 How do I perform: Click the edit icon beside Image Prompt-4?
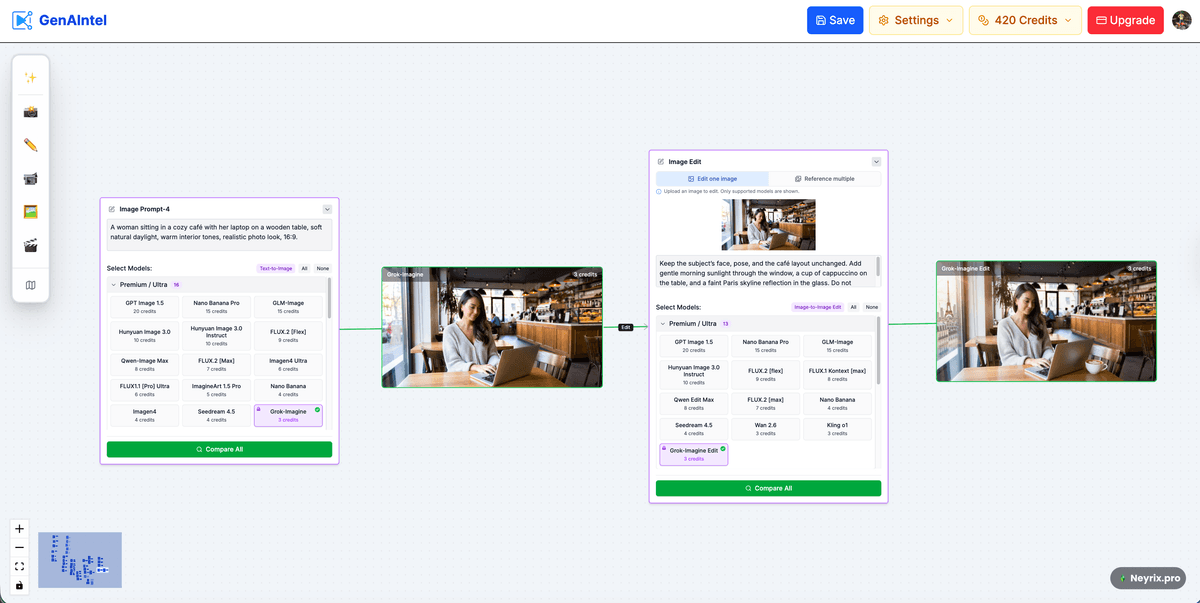[x=112, y=209]
